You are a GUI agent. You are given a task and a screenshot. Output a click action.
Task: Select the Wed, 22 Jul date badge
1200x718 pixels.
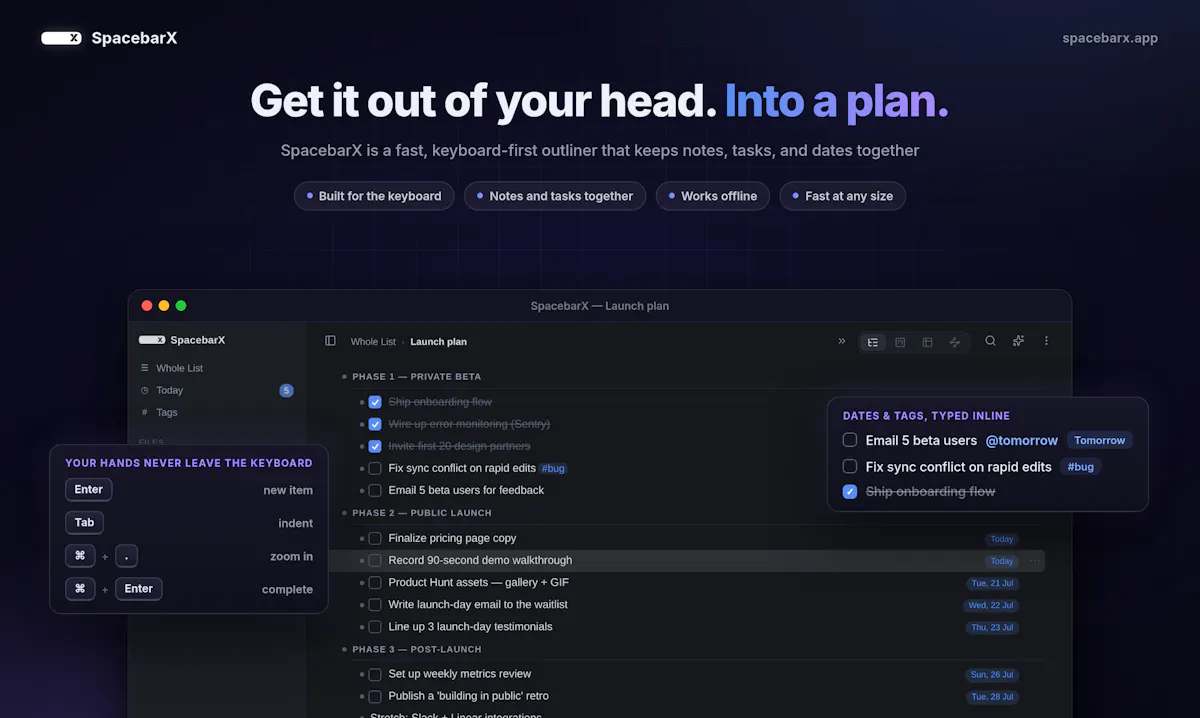(991, 605)
